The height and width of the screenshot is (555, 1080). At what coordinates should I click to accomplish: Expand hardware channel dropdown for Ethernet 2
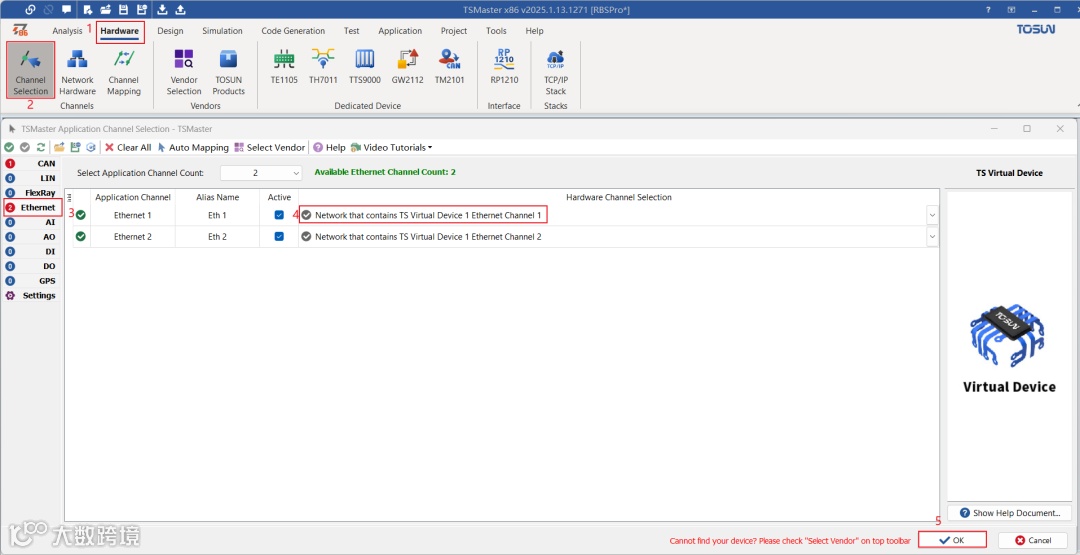pos(932,236)
